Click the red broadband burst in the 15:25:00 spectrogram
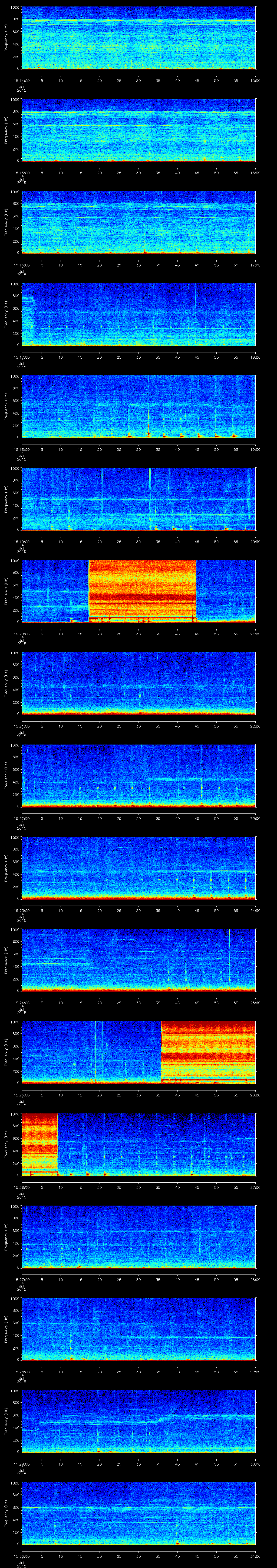277x1568 pixels. click(x=208, y=1052)
